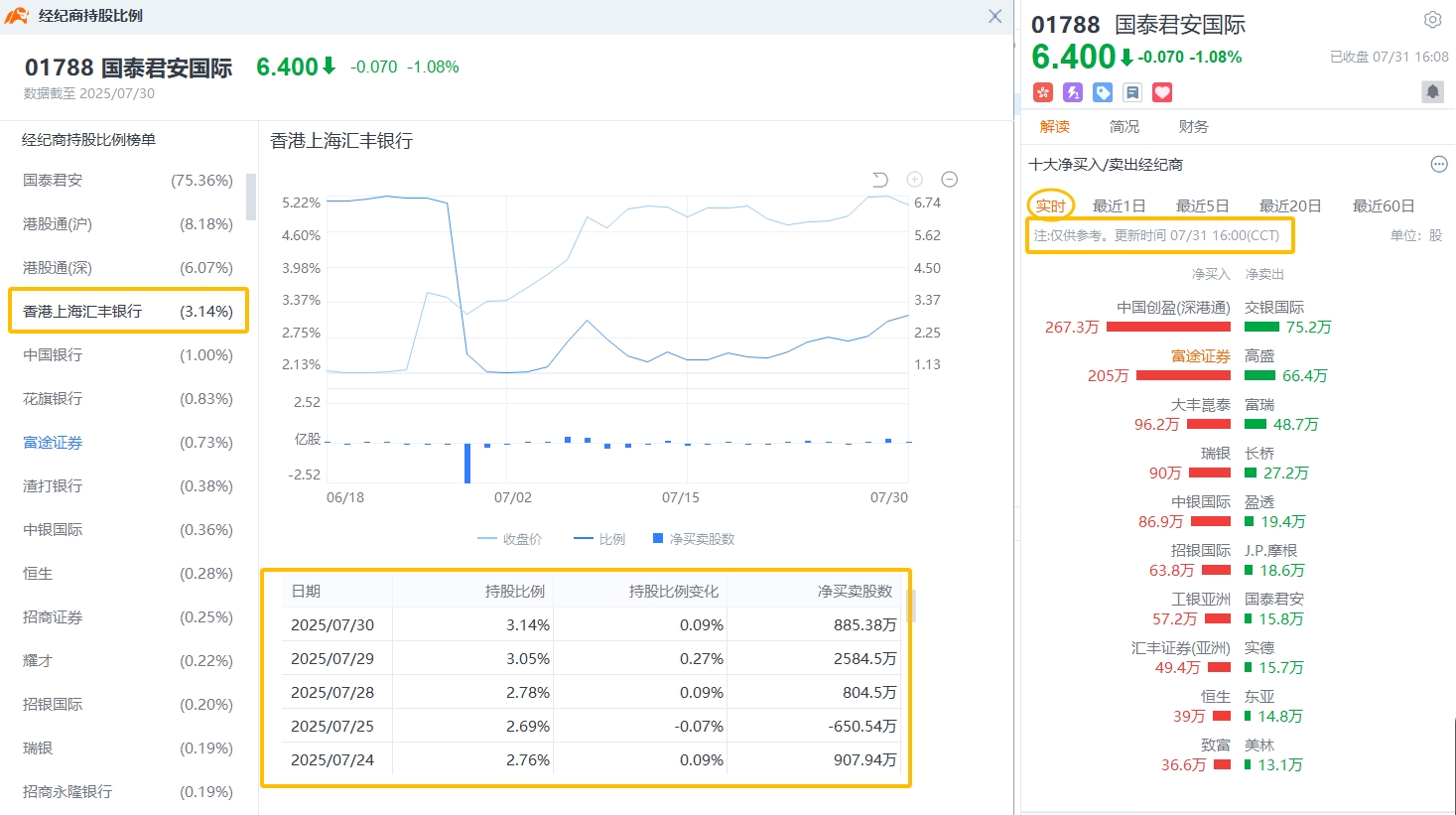Open 高盛 in the net sellers list
Image resolution: width=1456 pixels, height=815 pixels.
(1259, 356)
